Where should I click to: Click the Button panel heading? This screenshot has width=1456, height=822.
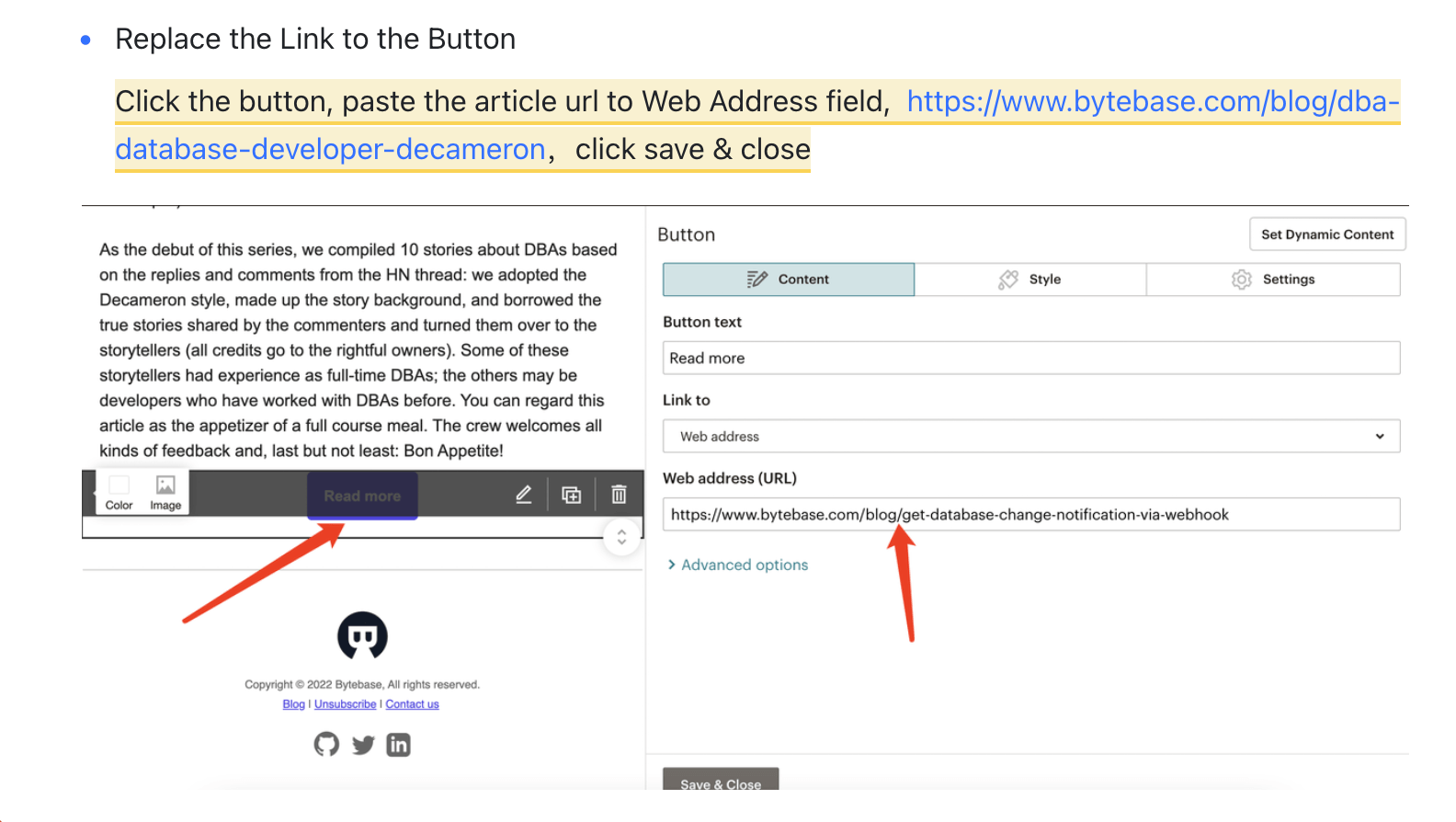(x=686, y=234)
